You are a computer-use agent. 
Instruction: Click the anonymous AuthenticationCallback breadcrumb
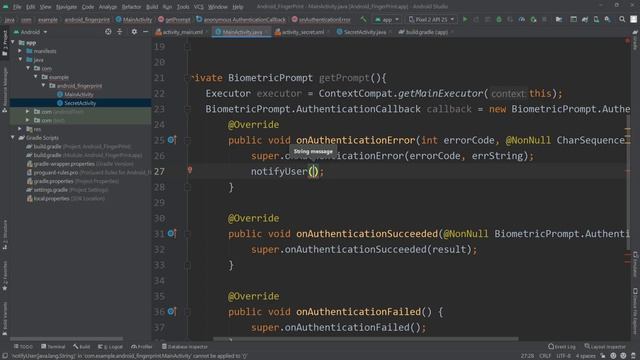(241, 19)
